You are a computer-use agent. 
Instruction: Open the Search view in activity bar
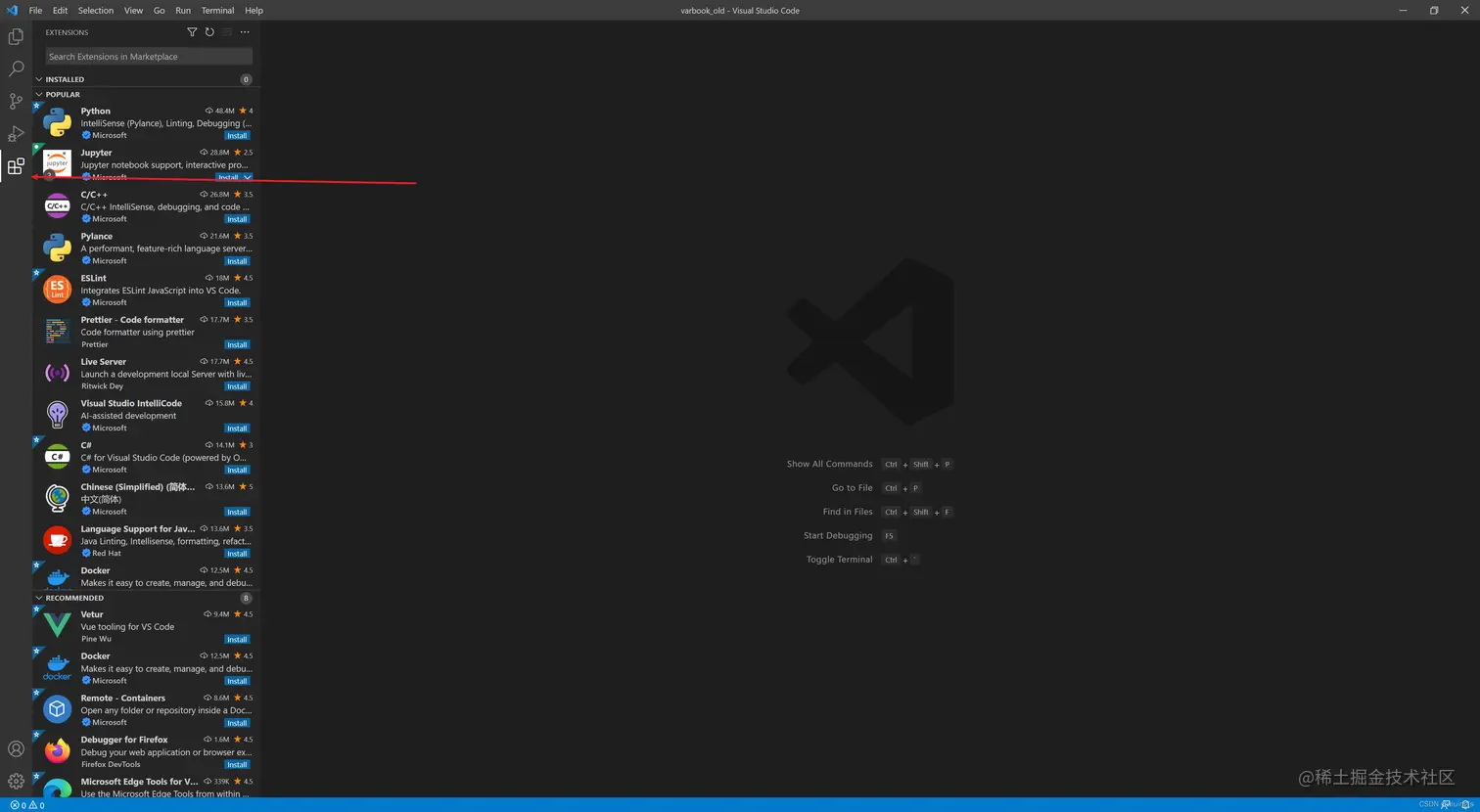click(16, 68)
